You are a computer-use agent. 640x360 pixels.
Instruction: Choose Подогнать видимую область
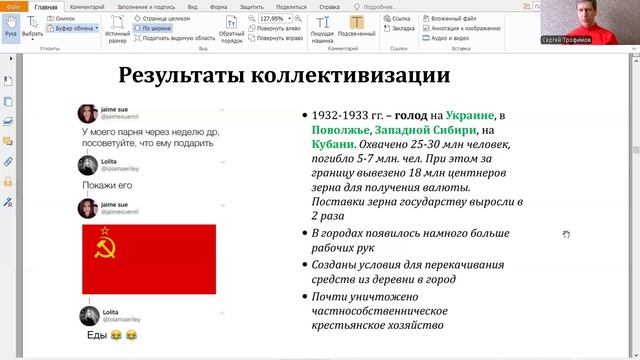point(175,38)
